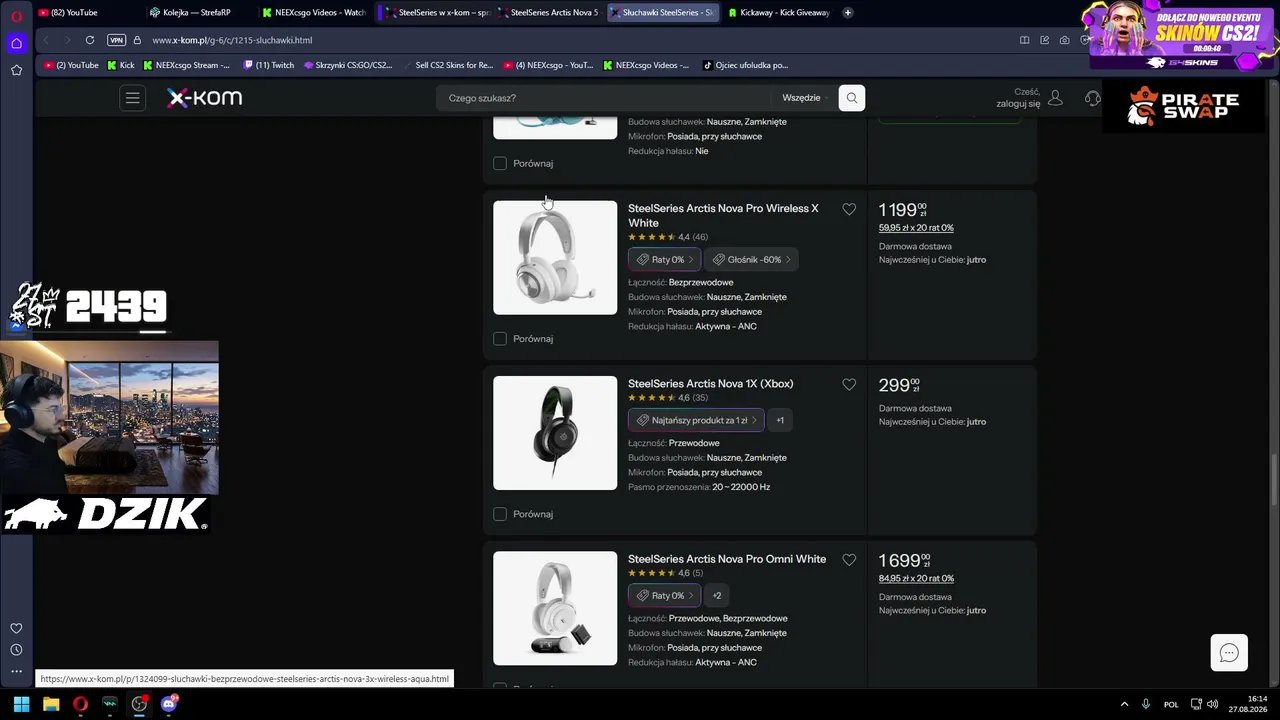Open Discord from the taskbar
The width and height of the screenshot is (1280, 720).
point(169,704)
